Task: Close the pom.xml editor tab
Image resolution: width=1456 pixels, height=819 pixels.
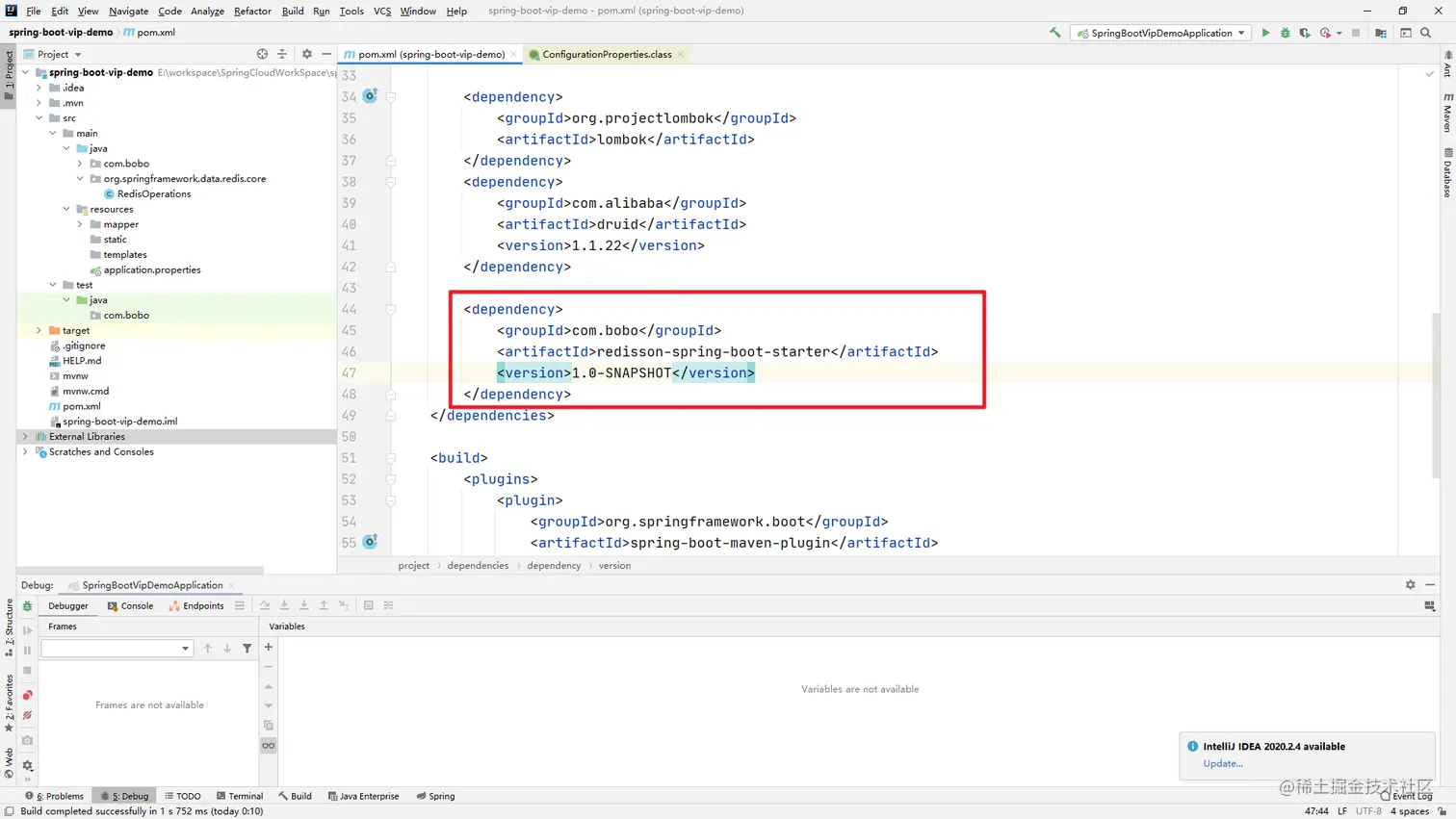Action: point(513,55)
